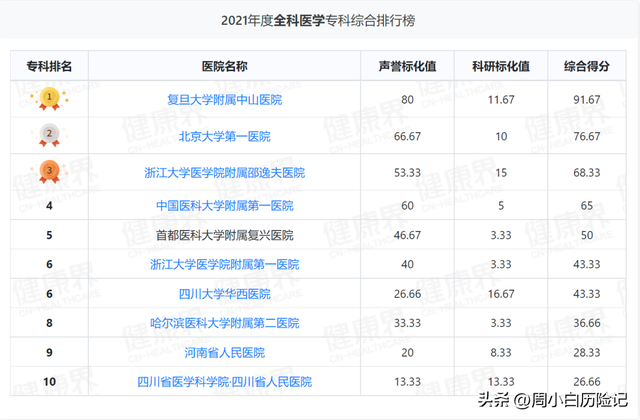
Task: Click the 专科排名 column header
Action: point(49,66)
